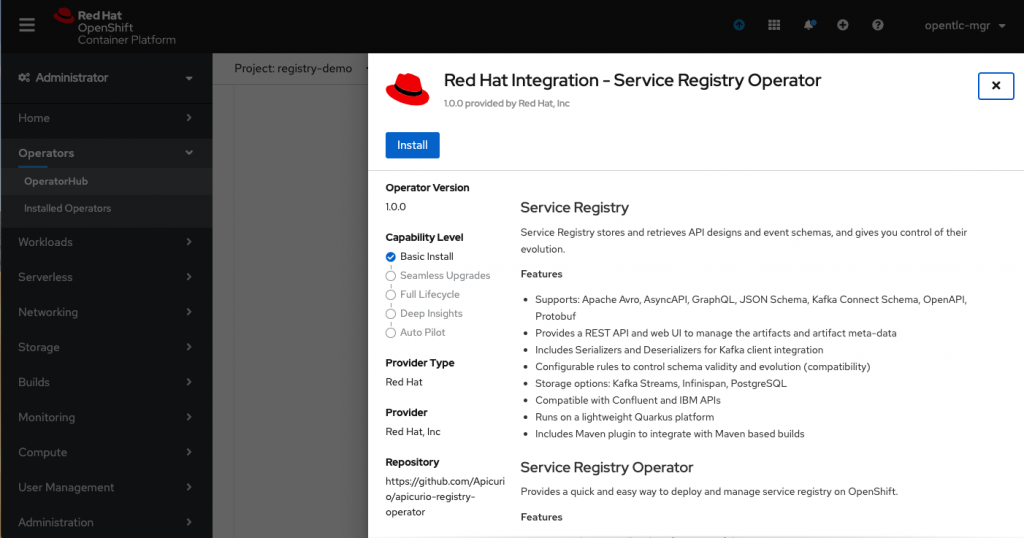Image resolution: width=1024 pixels, height=538 pixels.
Task: Expand the Home navigation section
Action: point(106,118)
